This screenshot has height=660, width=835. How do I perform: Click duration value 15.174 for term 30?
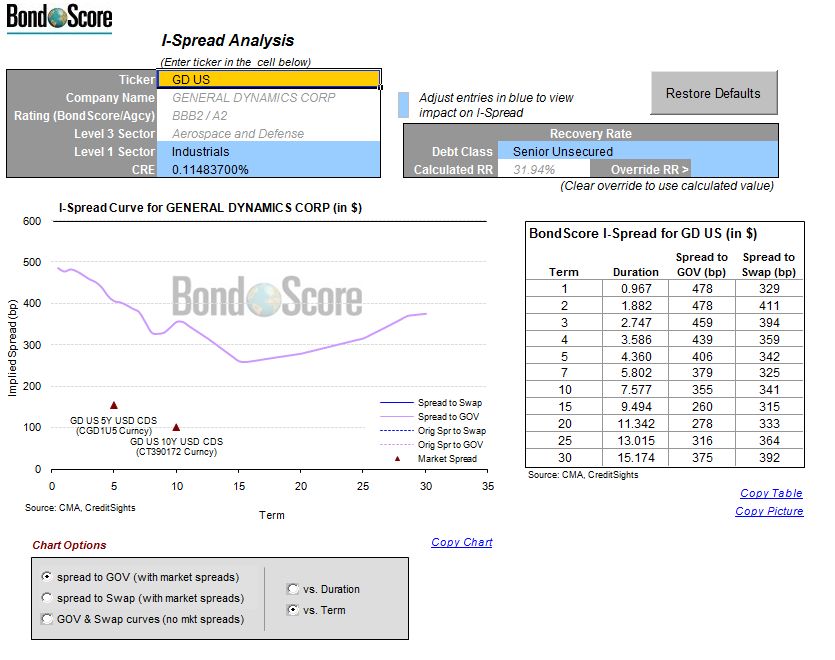coord(636,458)
